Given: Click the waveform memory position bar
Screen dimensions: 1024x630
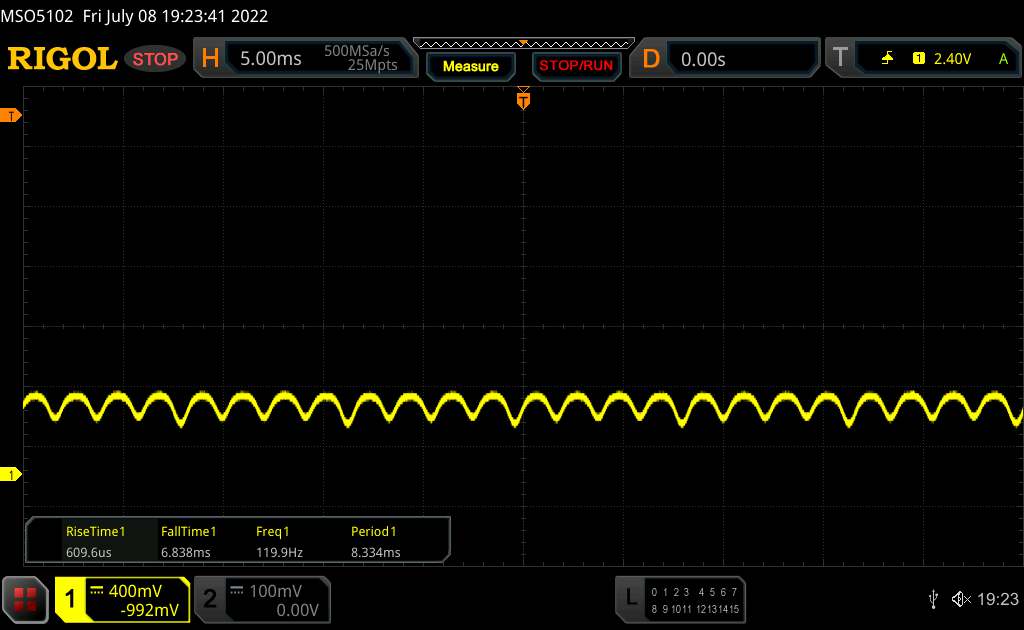Looking at the screenshot, I should click(x=523, y=44).
